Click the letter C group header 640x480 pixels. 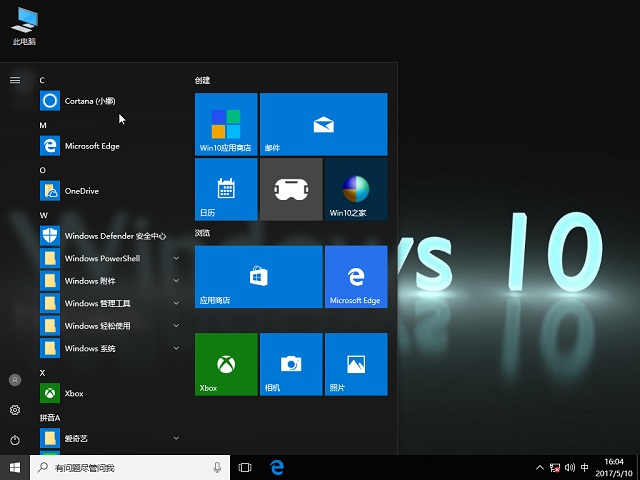(x=42, y=80)
